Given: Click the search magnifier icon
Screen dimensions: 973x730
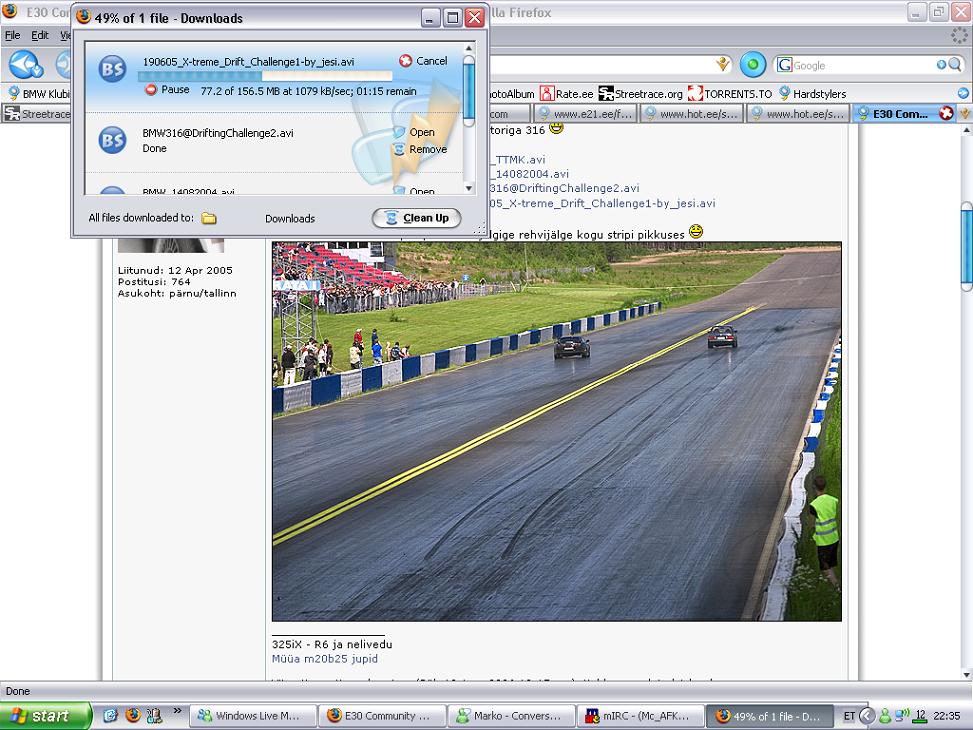Looking at the screenshot, I should point(954,65).
